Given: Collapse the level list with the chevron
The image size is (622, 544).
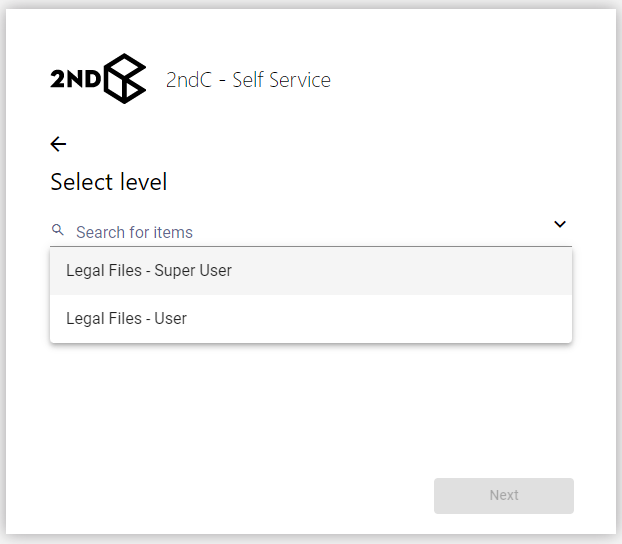Looking at the screenshot, I should pos(560,224).
